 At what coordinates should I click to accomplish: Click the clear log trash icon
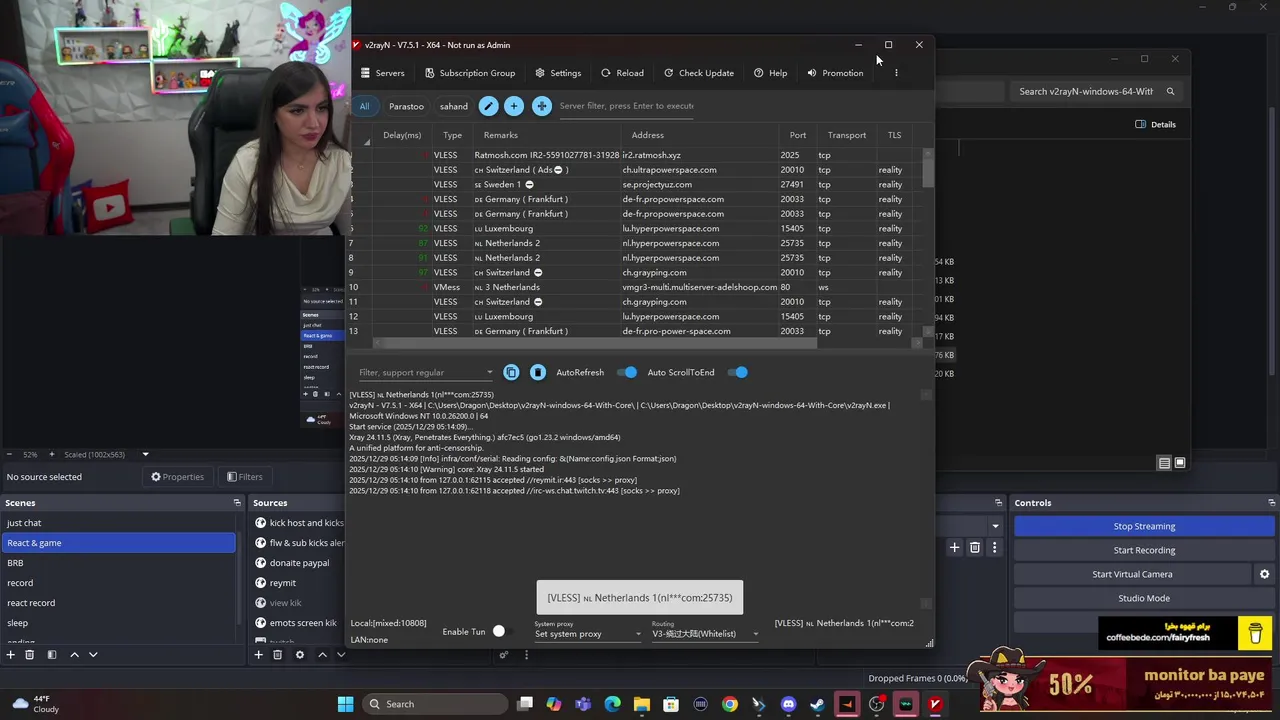[x=538, y=372]
